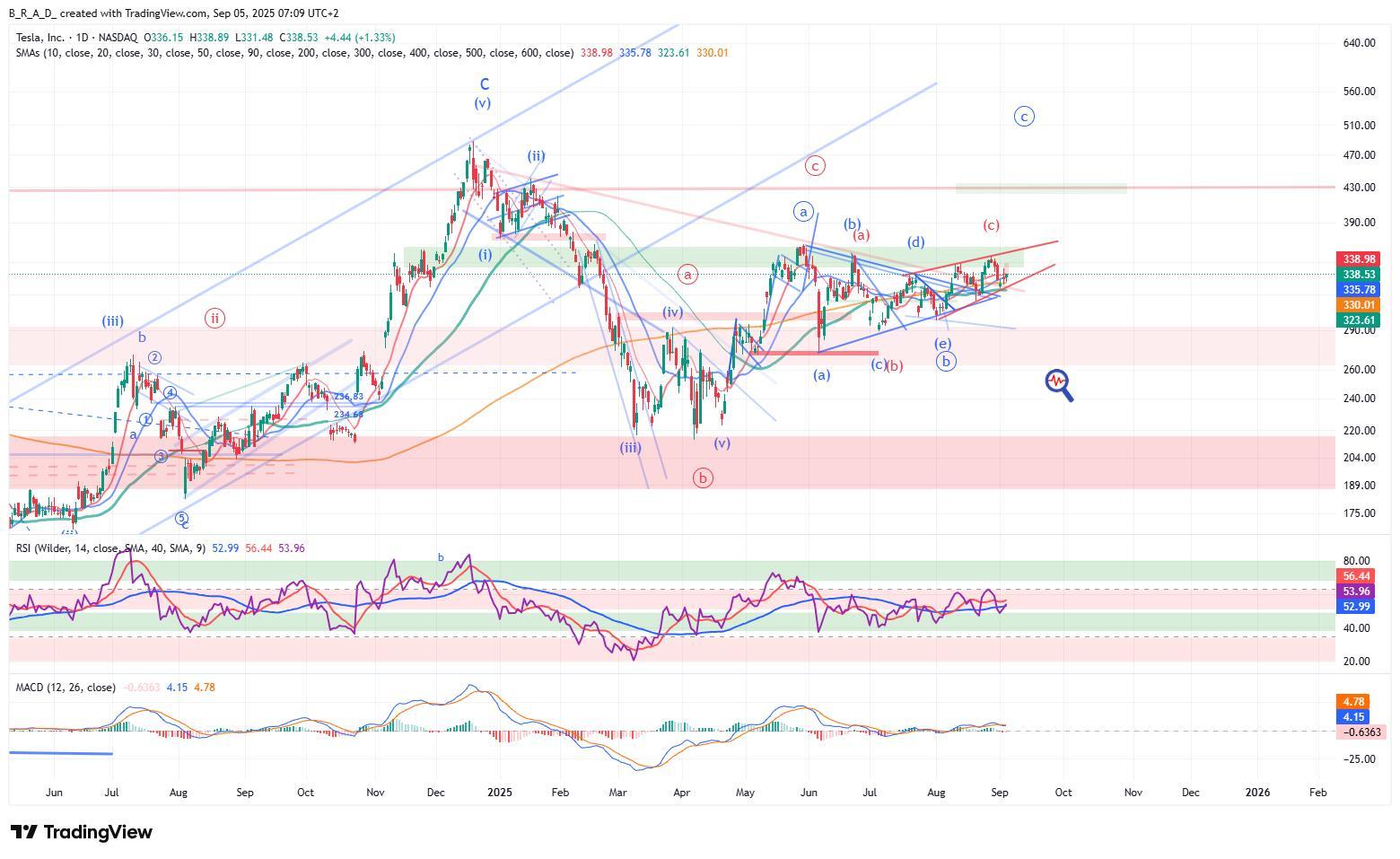The image size is (1400, 859).
Task: Click the '2026' year marker on time axis
Action: (x=1257, y=793)
